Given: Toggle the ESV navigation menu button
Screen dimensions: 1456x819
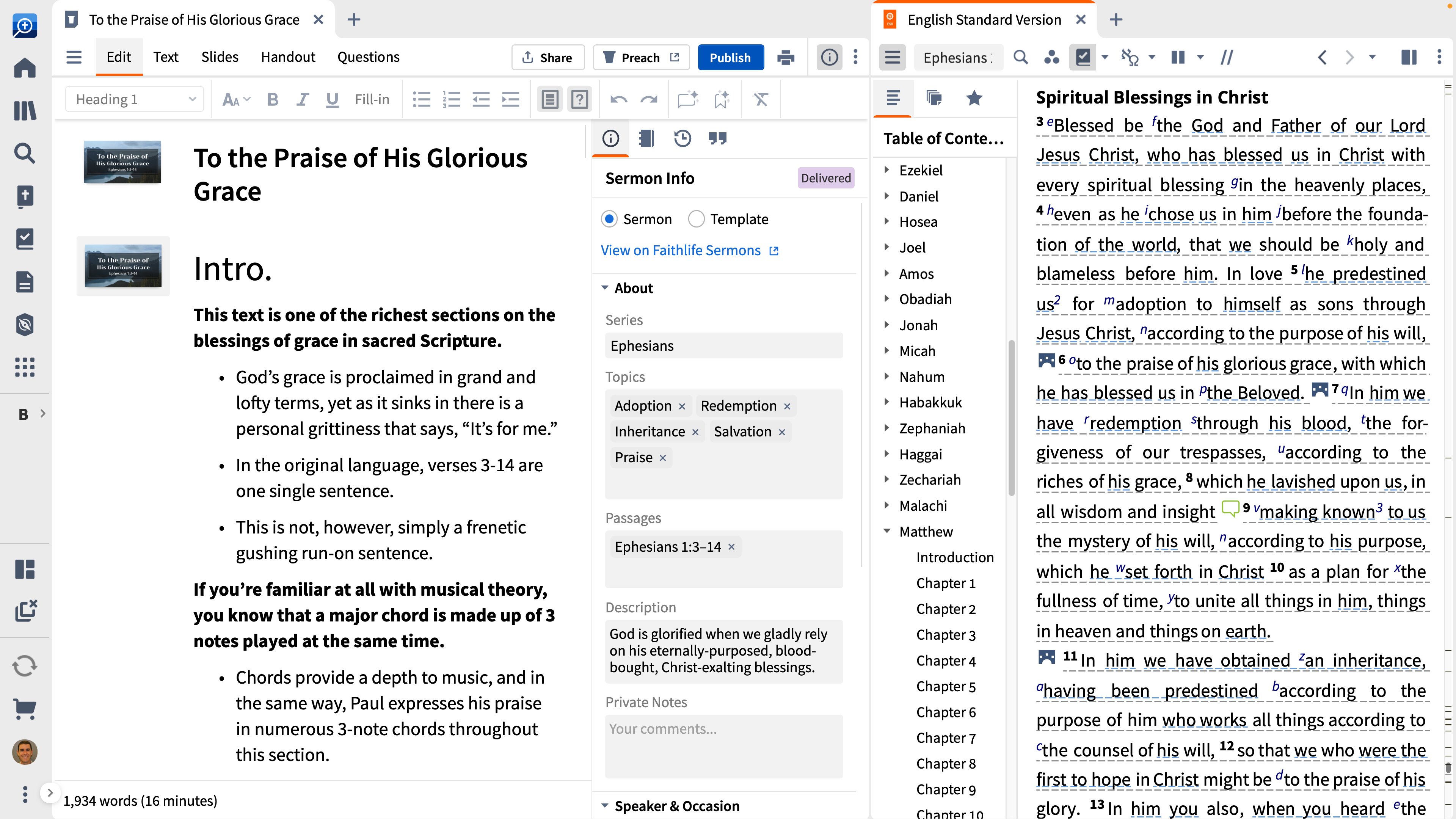Looking at the screenshot, I should click(x=893, y=58).
